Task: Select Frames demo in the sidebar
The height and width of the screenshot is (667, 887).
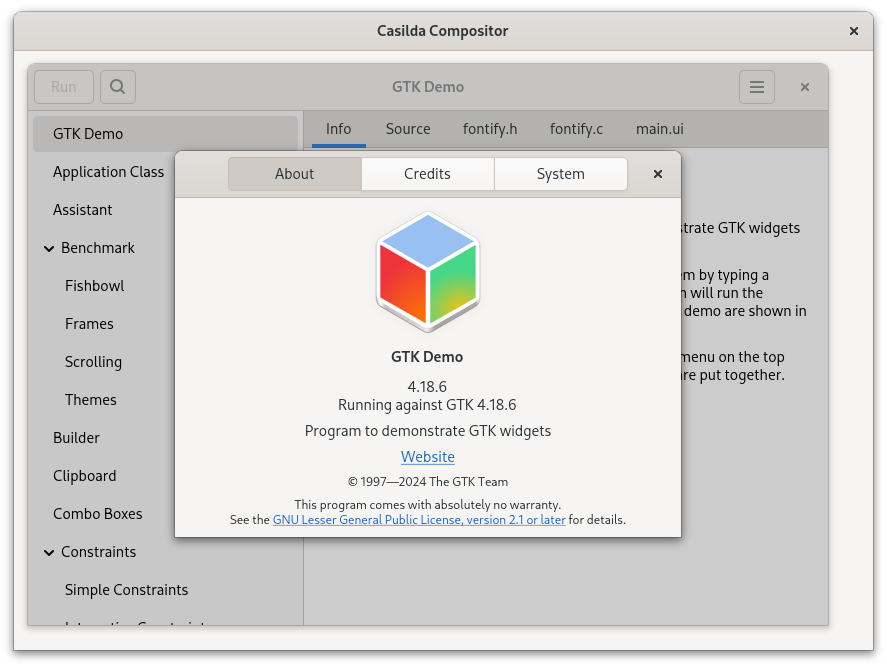Action: 89,324
